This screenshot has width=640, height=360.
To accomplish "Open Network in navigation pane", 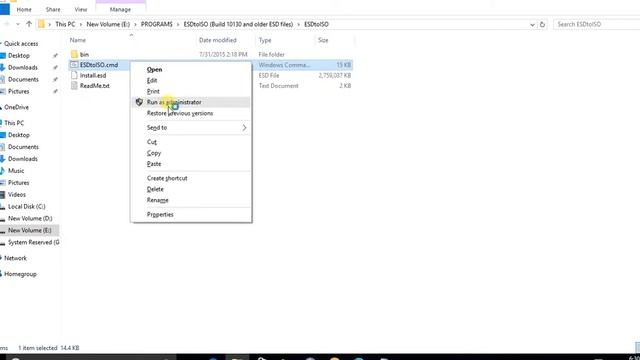I will coord(16,258).
